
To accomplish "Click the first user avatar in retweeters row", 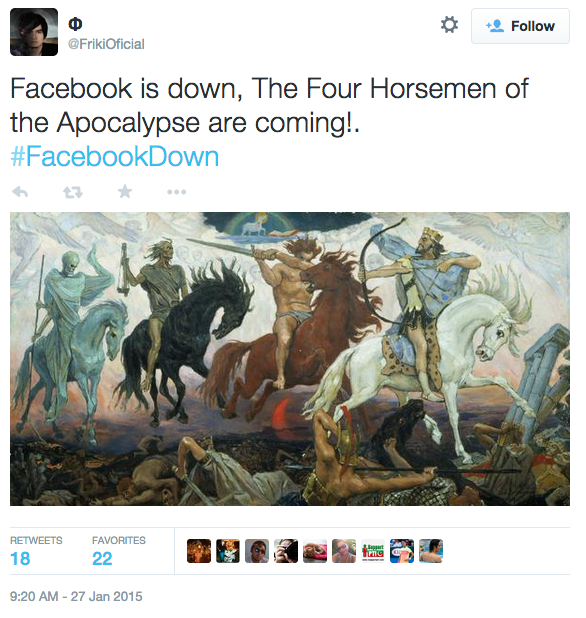I will click(199, 551).
